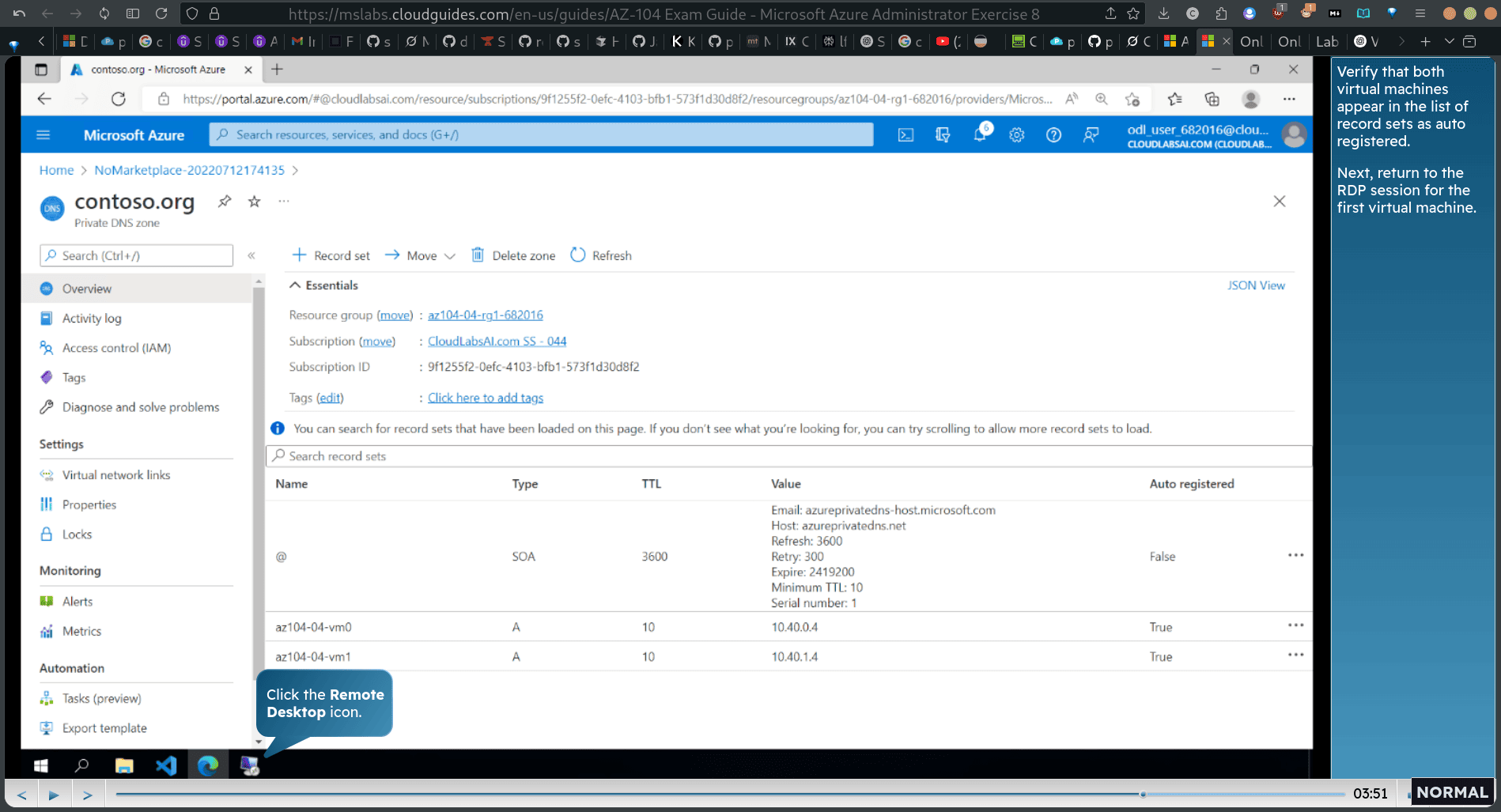
Task: Open more options next to contoso.org title
Action: pos(284,201)
